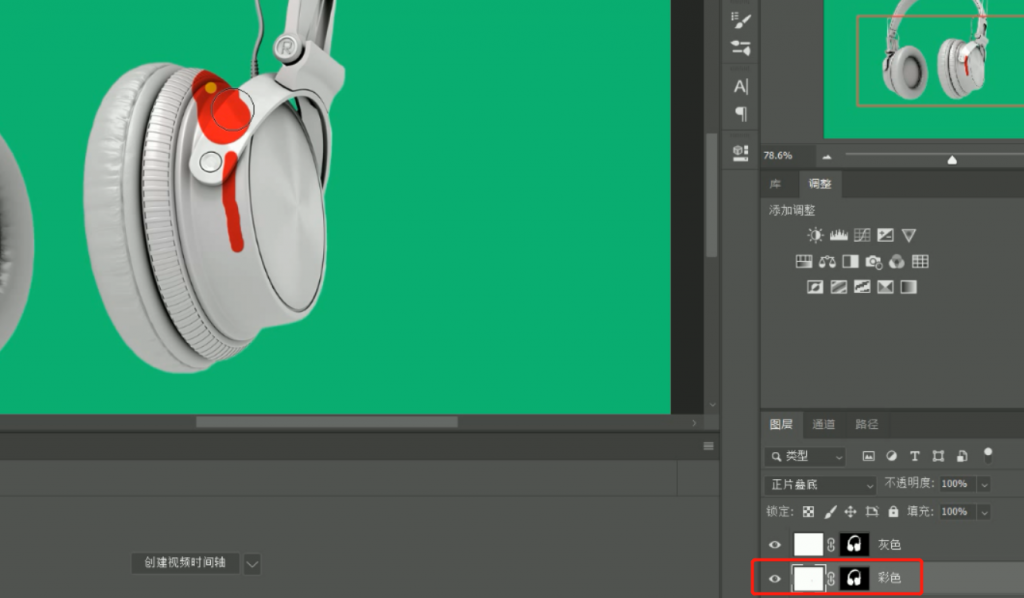Click the 不透明度 100% field

(957, 484)
